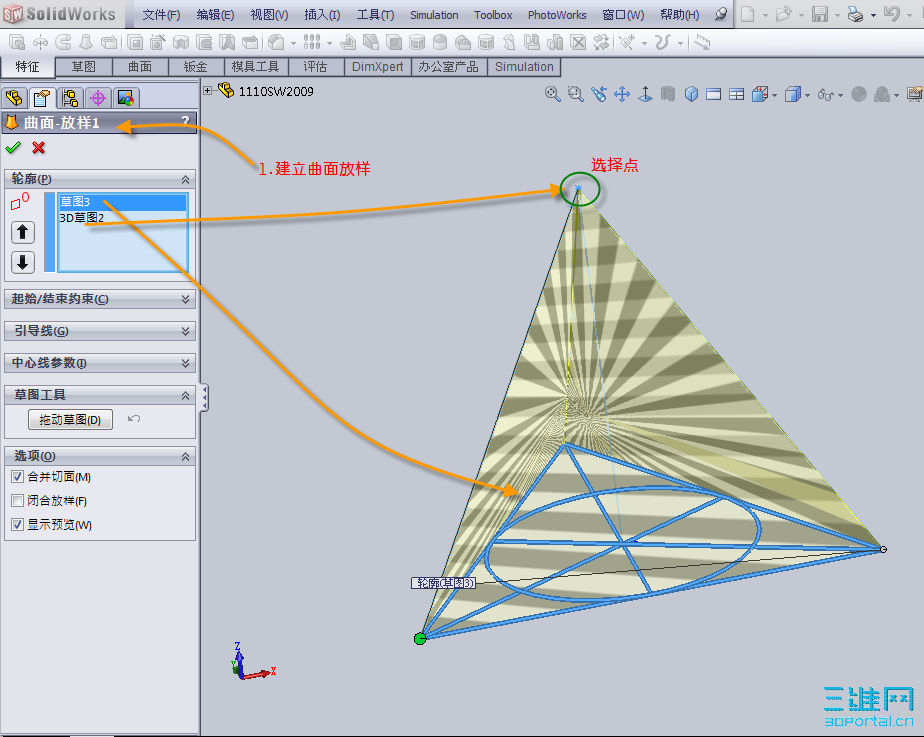Click the Normal To view icon
The height and width of the screenshot is (737, 924).
645,94
